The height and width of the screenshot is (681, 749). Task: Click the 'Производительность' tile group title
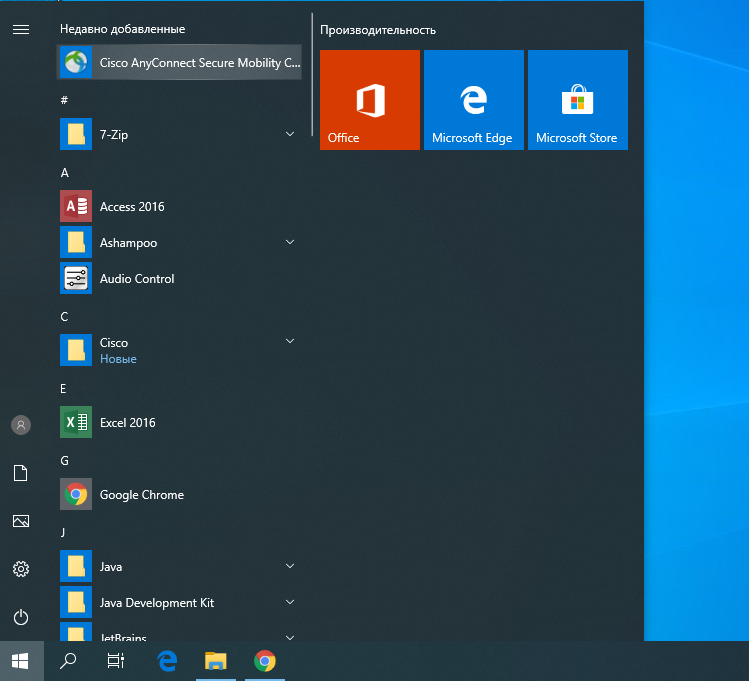point(378,30)
